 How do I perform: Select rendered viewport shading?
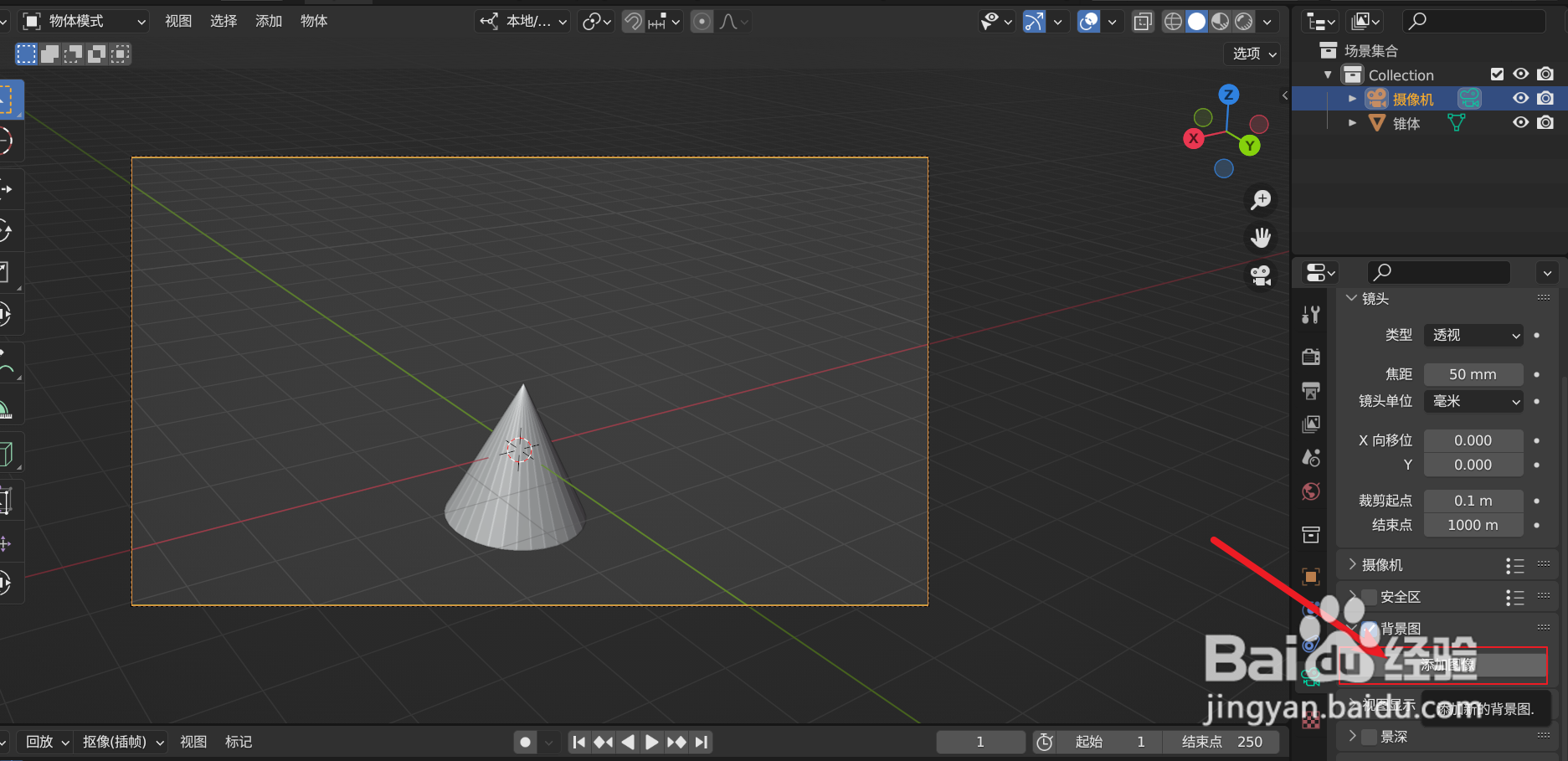pos(1244,22)
